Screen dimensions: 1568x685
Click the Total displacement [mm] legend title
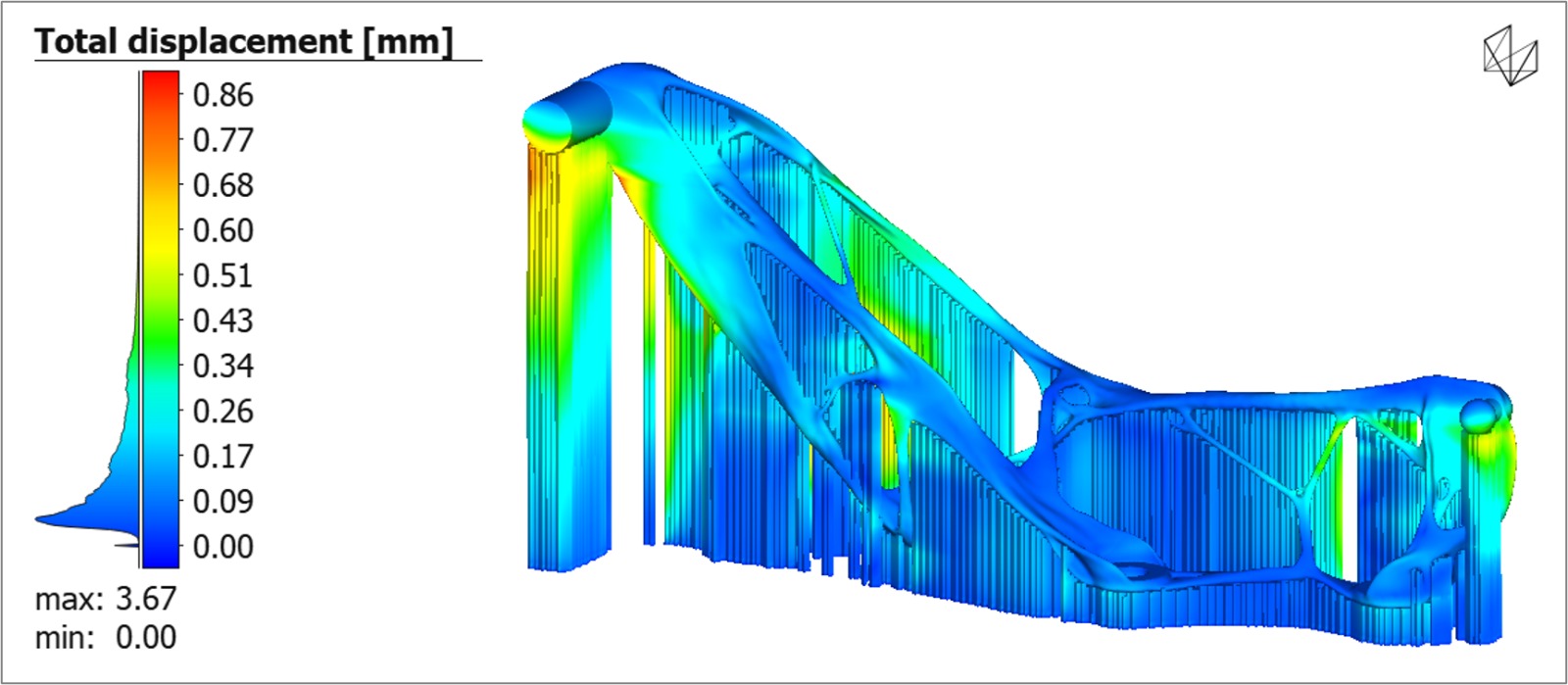tap(244, 41)
